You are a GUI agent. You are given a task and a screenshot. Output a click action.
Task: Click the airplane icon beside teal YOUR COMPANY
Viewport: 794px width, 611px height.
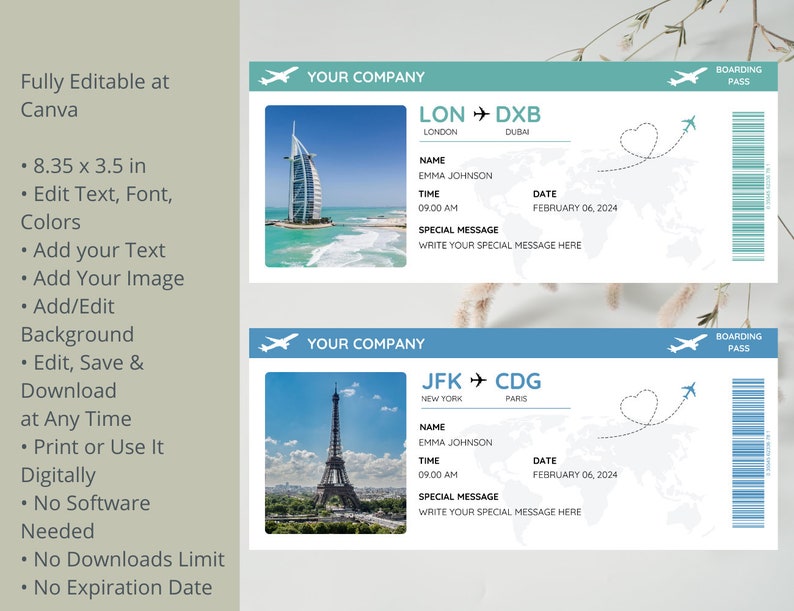coord(278,76)
